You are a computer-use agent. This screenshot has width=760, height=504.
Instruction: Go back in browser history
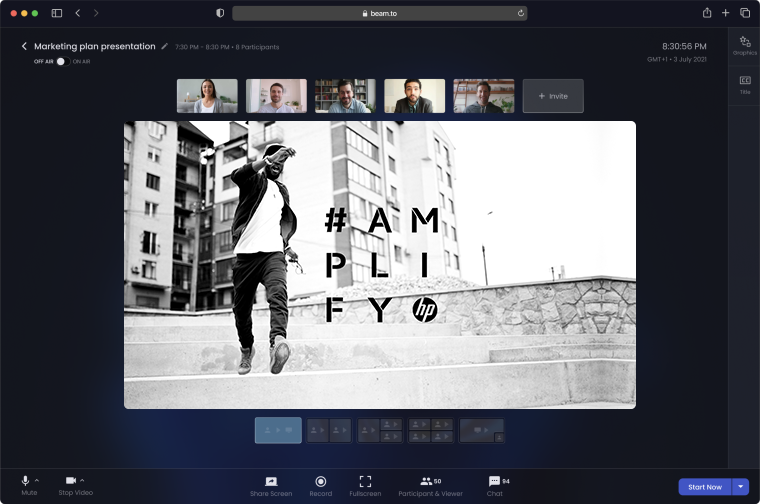pyautogui.click(x=78, y=13)
